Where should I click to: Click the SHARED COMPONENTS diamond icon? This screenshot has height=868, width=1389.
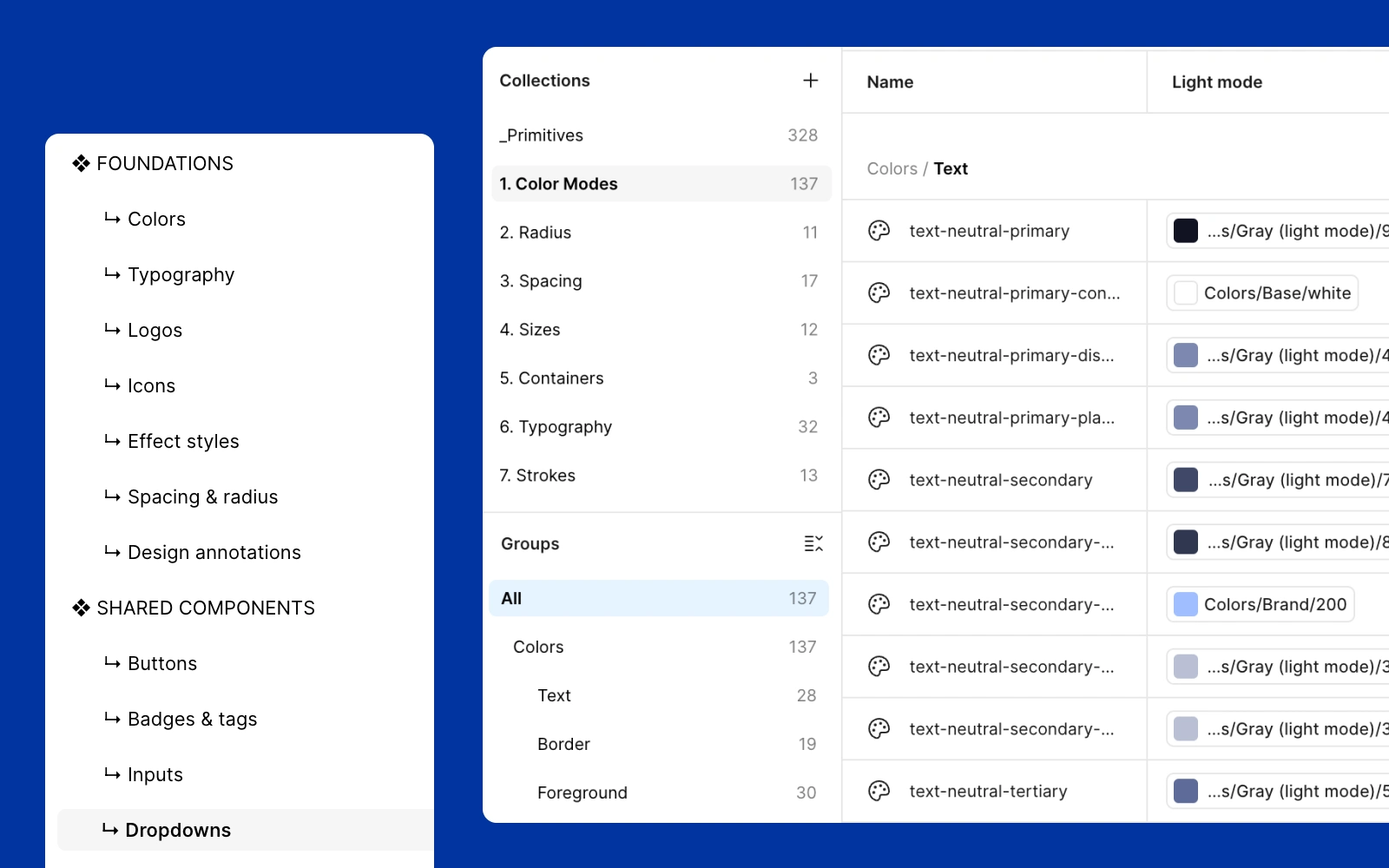(81, 608)
